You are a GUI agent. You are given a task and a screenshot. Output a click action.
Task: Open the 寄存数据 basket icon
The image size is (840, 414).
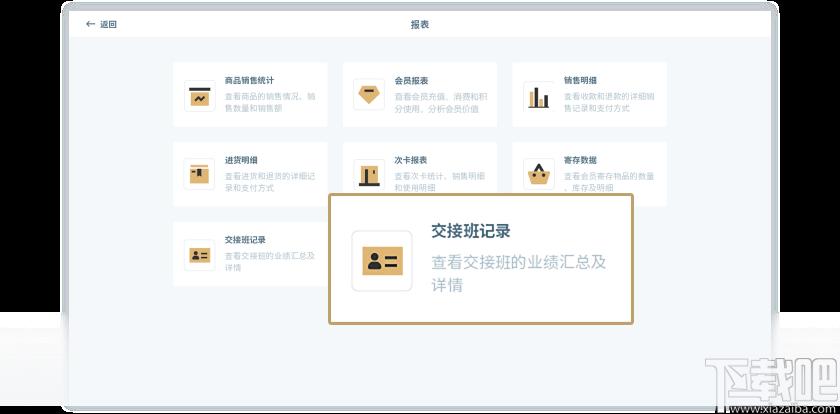[x=538, y=174]
